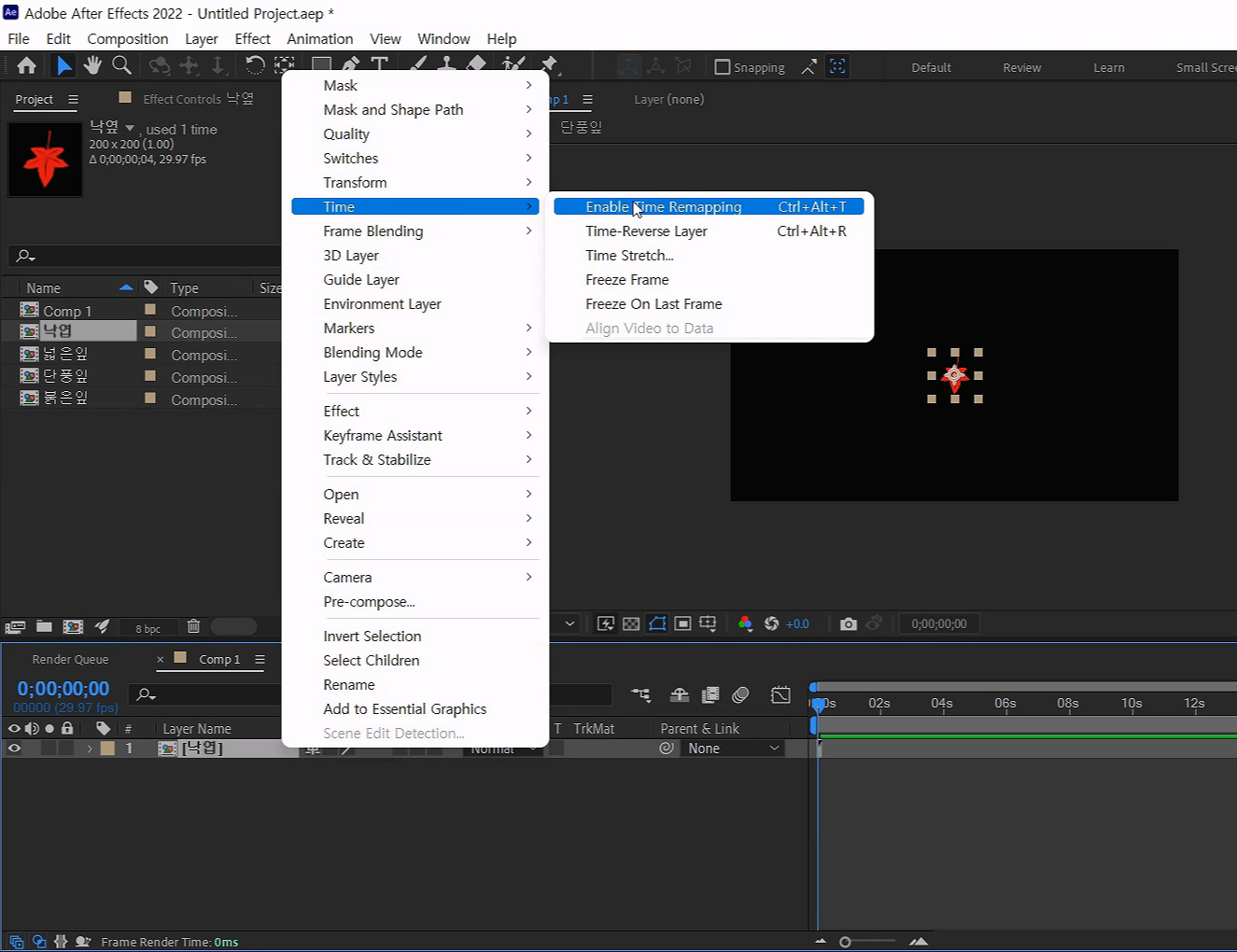1237x952 pixels.
Task: Select the Zoom magnifier tool
Action: 121,65
